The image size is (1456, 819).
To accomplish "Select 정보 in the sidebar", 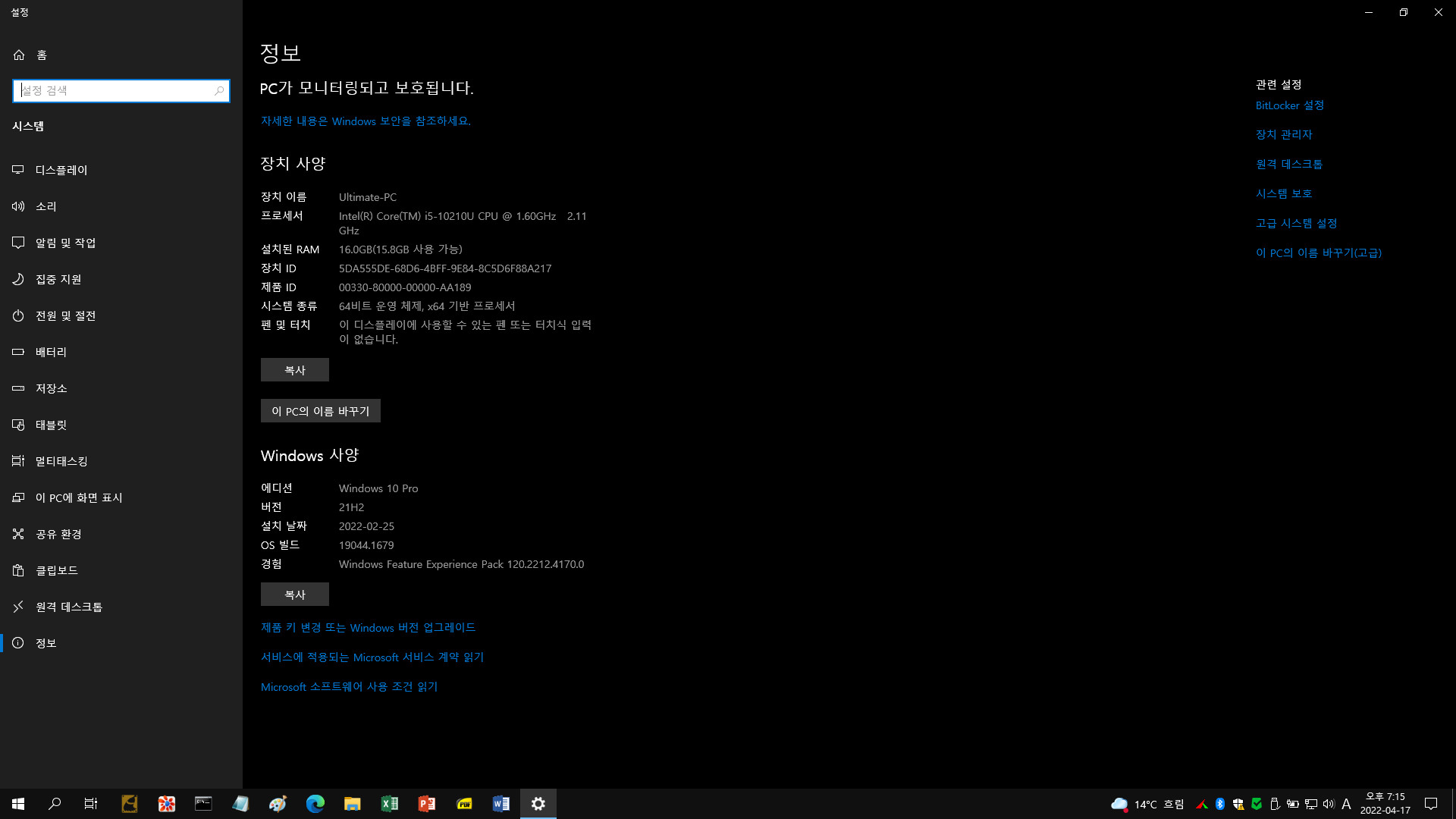I will tap(121, 643).
